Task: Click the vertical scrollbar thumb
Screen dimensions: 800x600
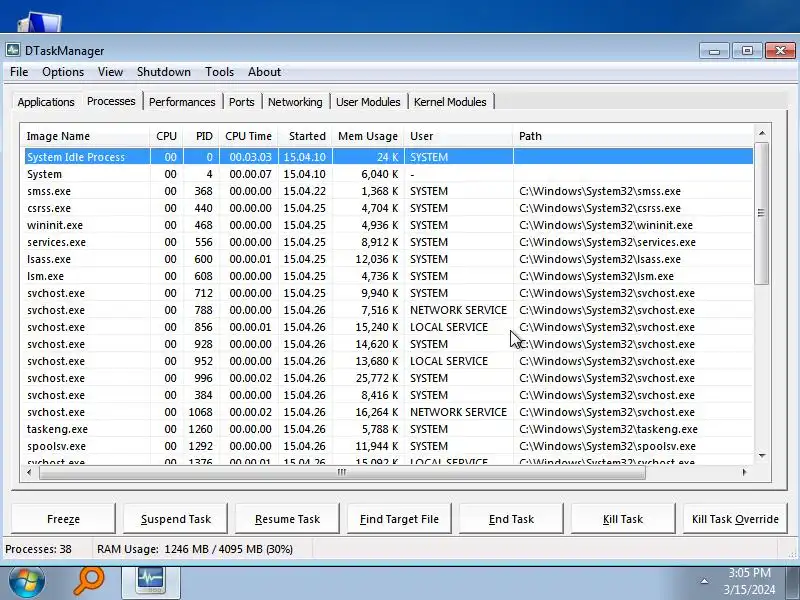Action: [x=762, y=213]
